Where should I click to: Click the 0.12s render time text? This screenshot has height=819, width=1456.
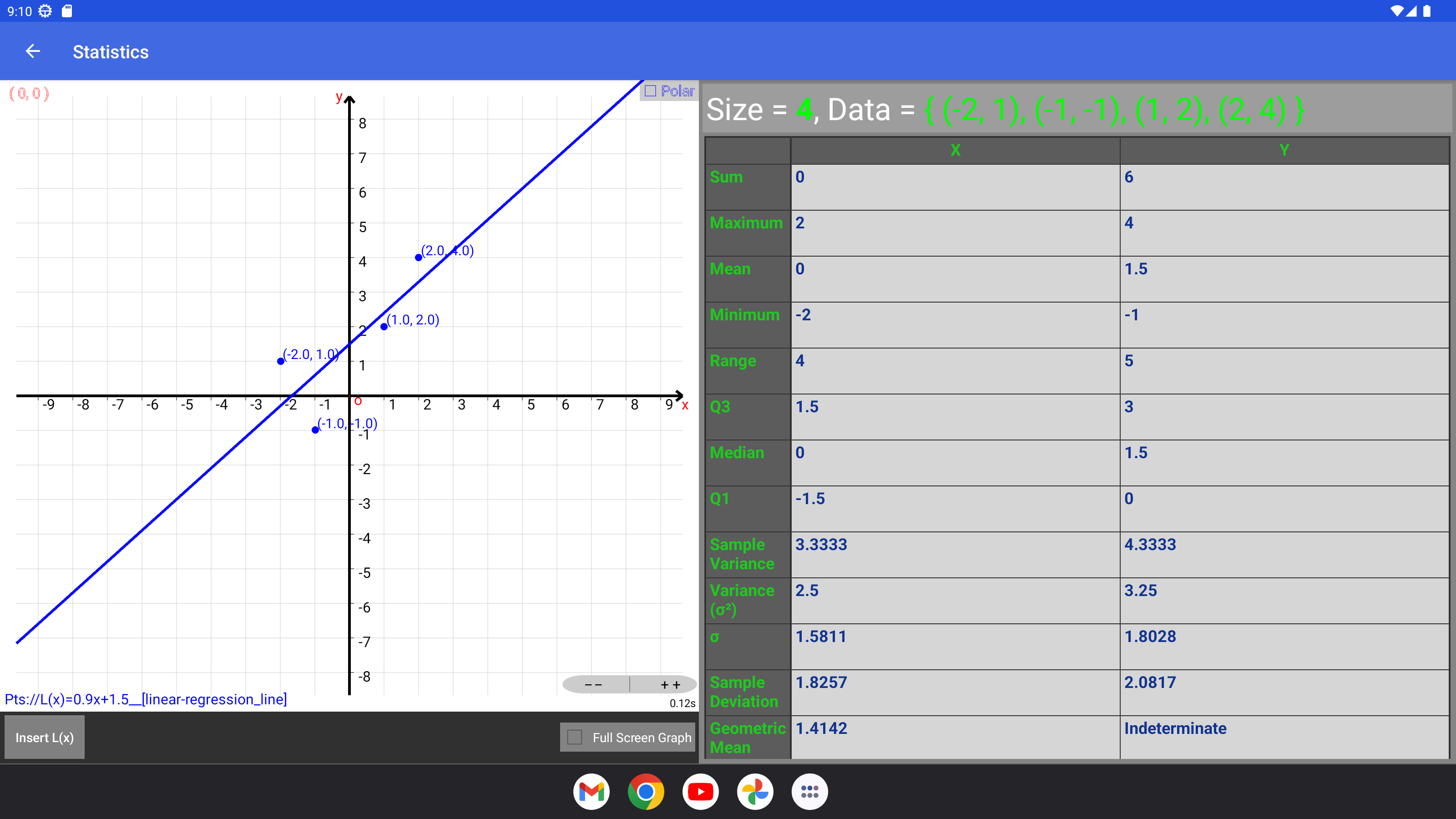pos(682,703)
